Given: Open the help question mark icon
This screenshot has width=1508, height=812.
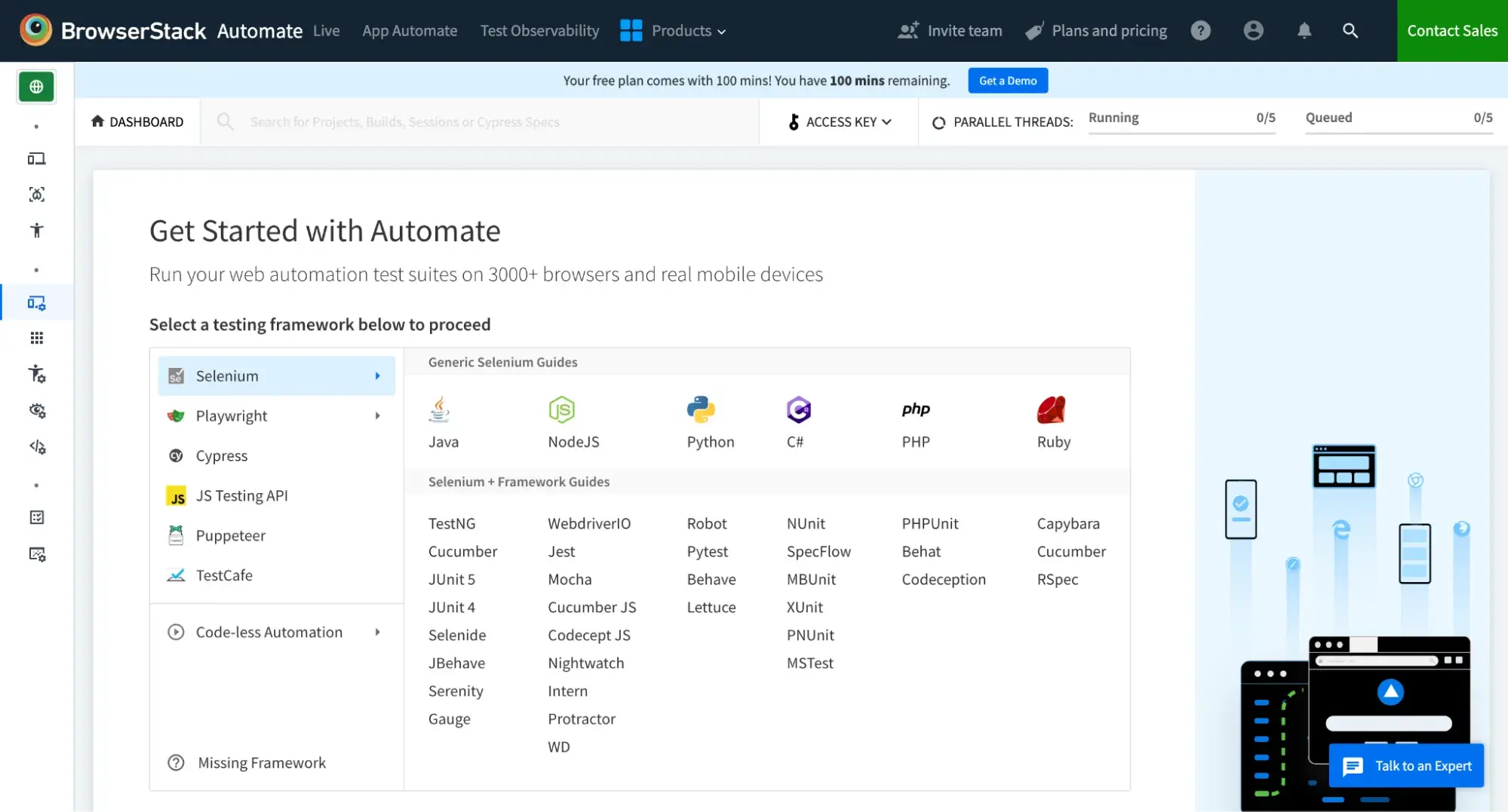Looking at the screenshot, I should point(1200,31).
